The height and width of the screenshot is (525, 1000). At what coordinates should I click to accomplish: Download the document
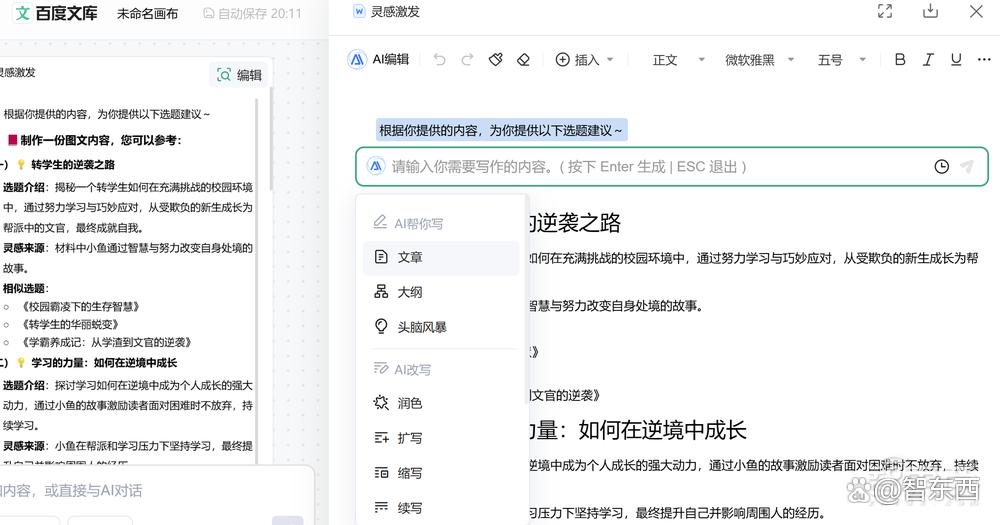(930, 11)
